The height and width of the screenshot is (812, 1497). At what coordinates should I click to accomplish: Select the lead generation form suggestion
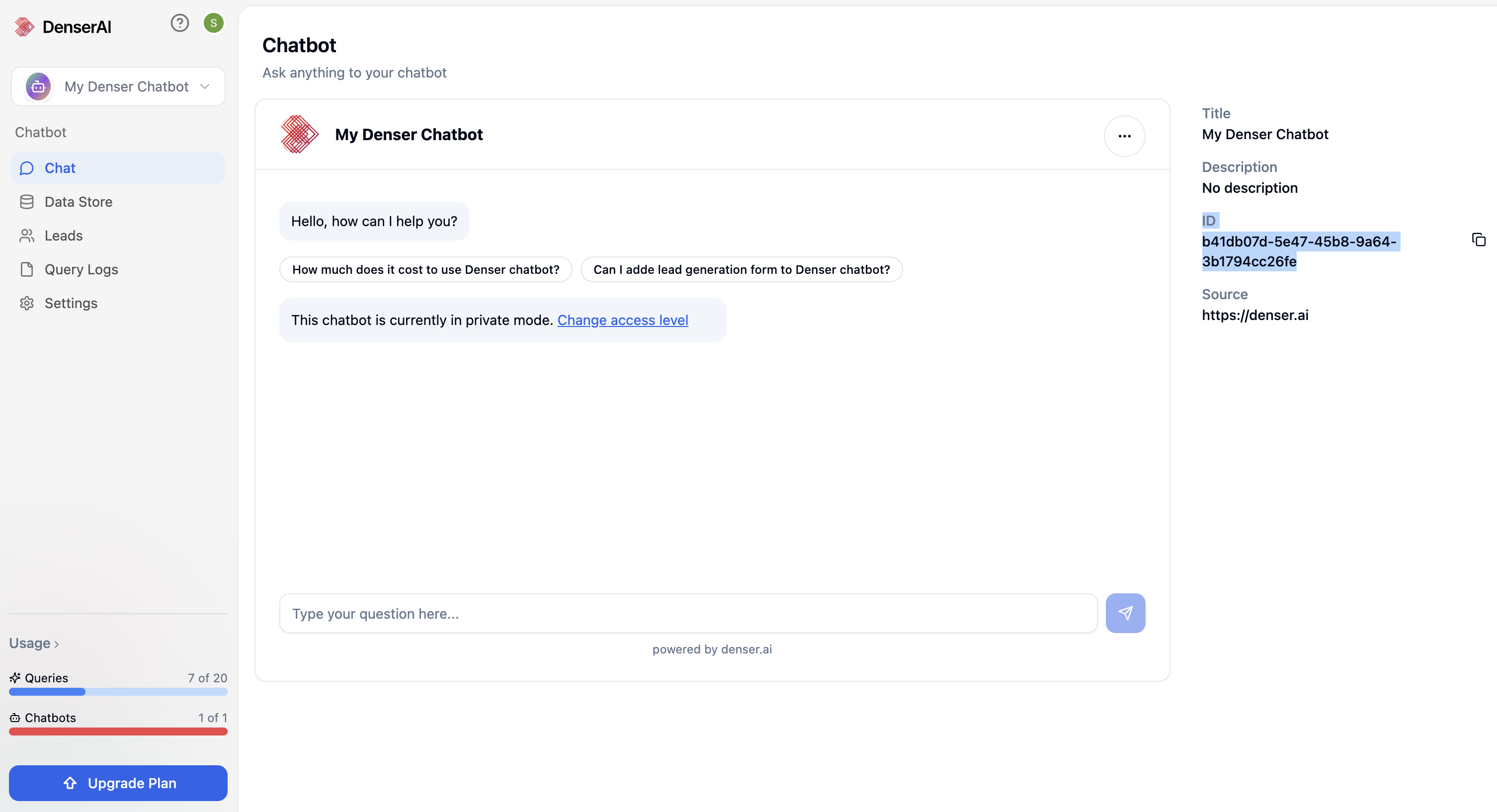pos(742,269)
